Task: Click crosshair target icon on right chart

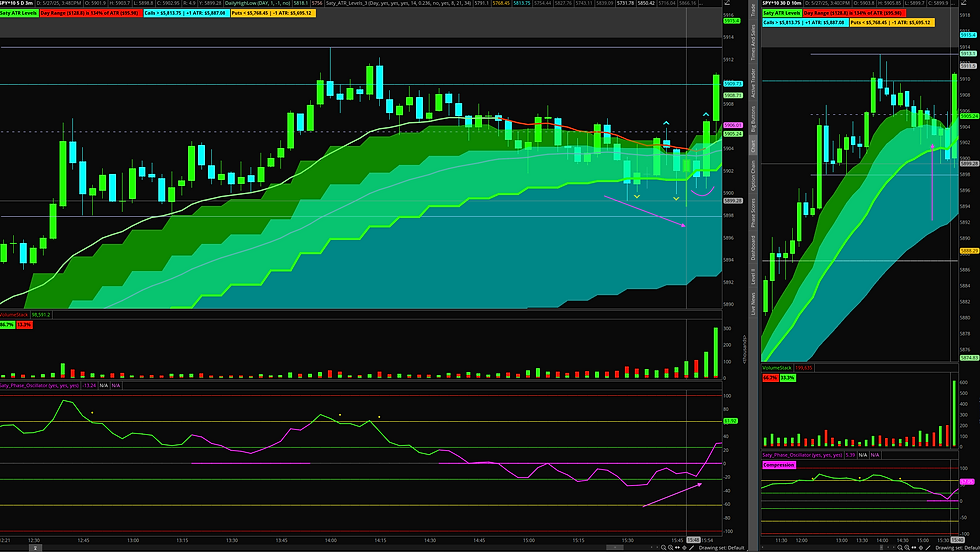Action: click(921, 548)
